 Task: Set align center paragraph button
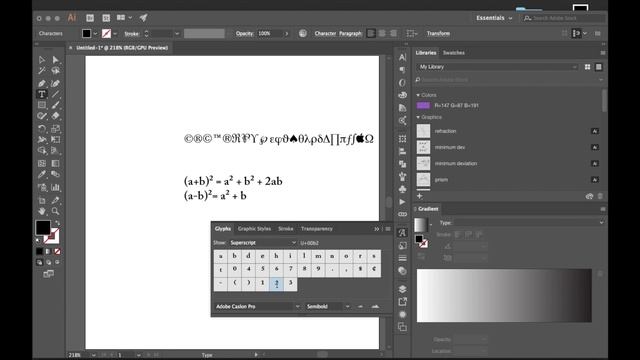tap(382, 33)
